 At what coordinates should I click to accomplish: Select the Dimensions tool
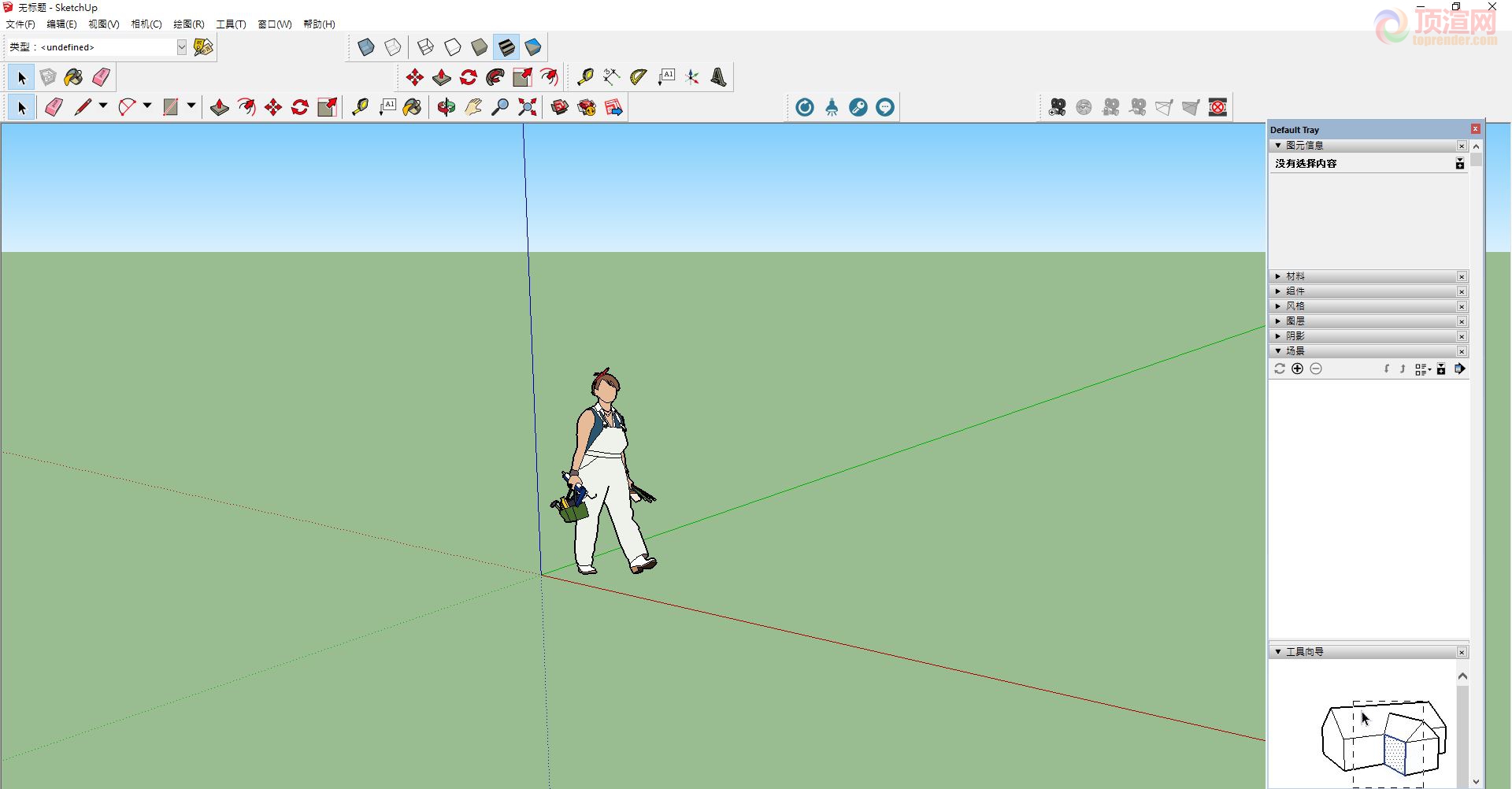click(x=612, y=77)
